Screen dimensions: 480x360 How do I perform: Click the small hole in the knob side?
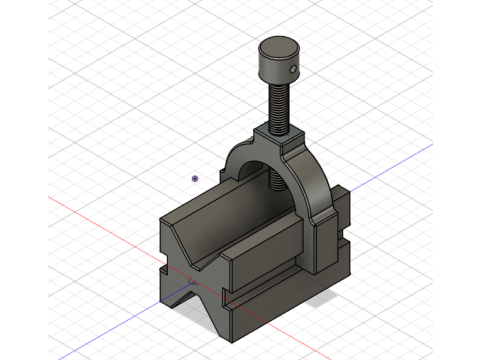point(293,69)
